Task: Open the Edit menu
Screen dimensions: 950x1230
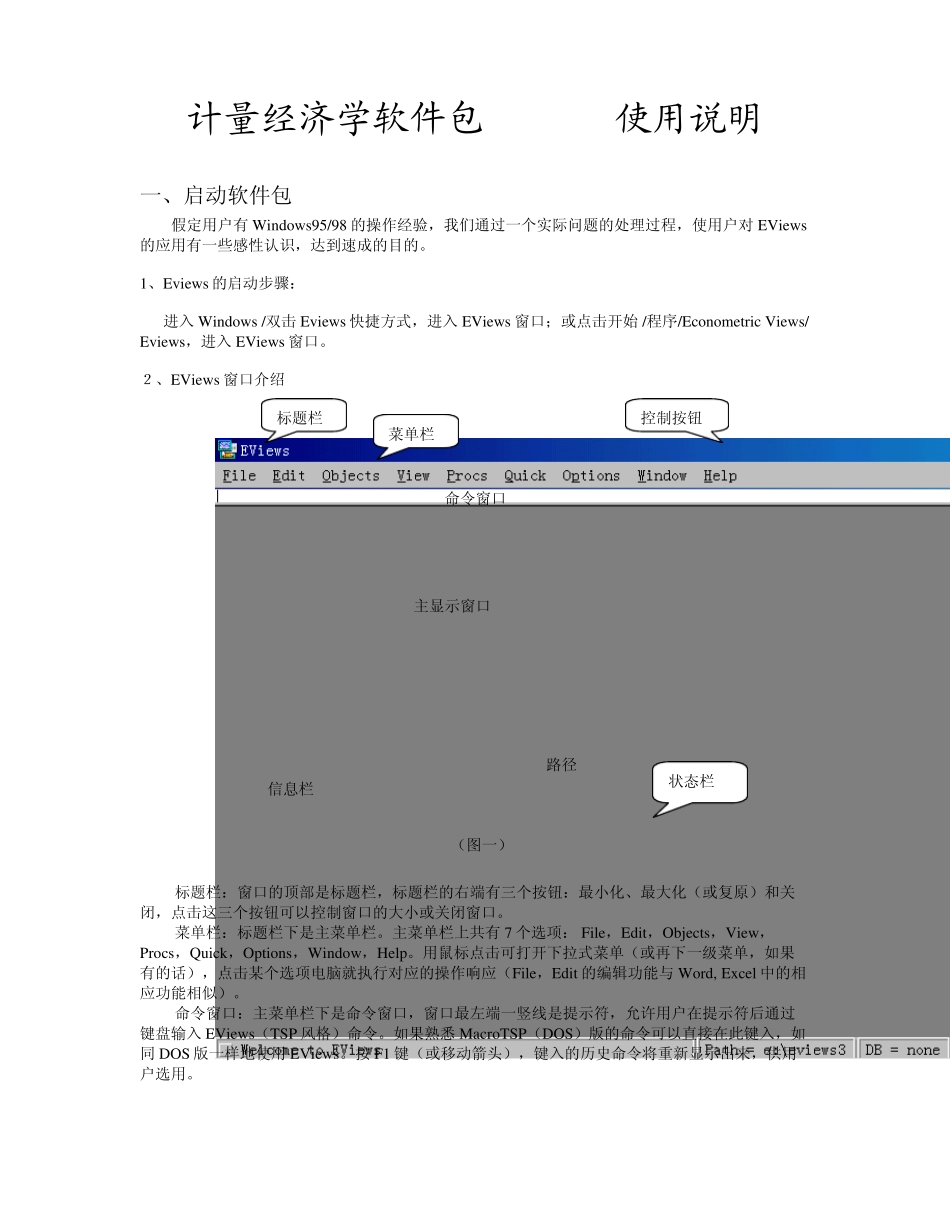Action: click(289, 476)
